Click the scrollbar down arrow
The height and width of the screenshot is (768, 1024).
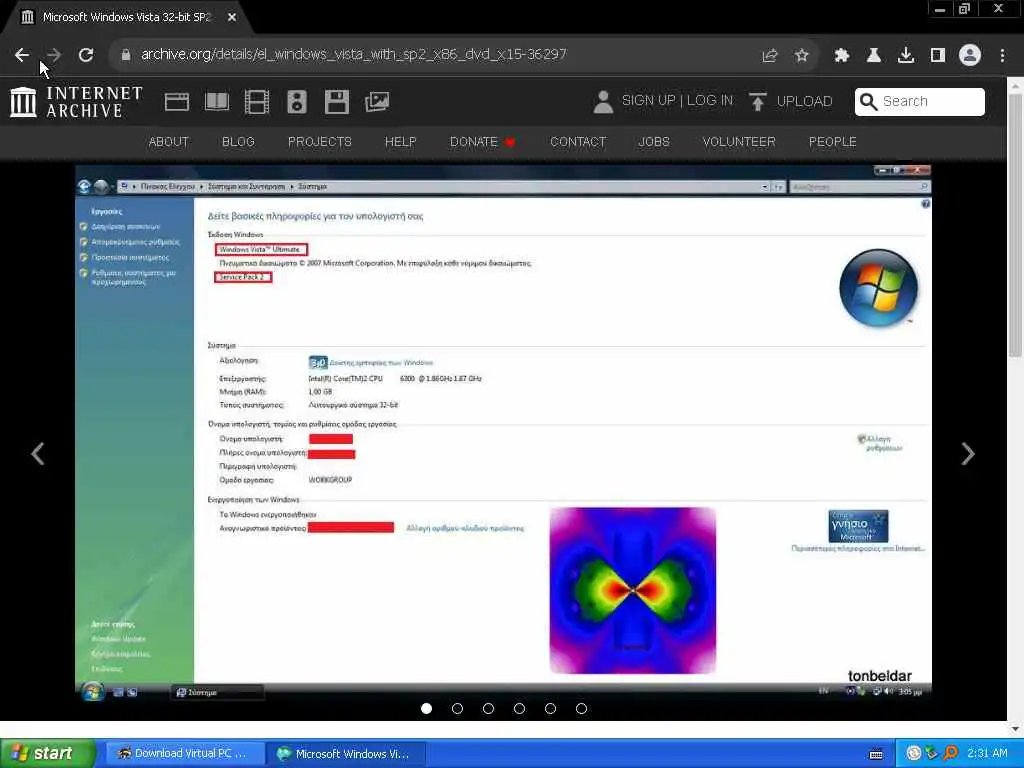pyautogui.click(x=1015, y=728)
